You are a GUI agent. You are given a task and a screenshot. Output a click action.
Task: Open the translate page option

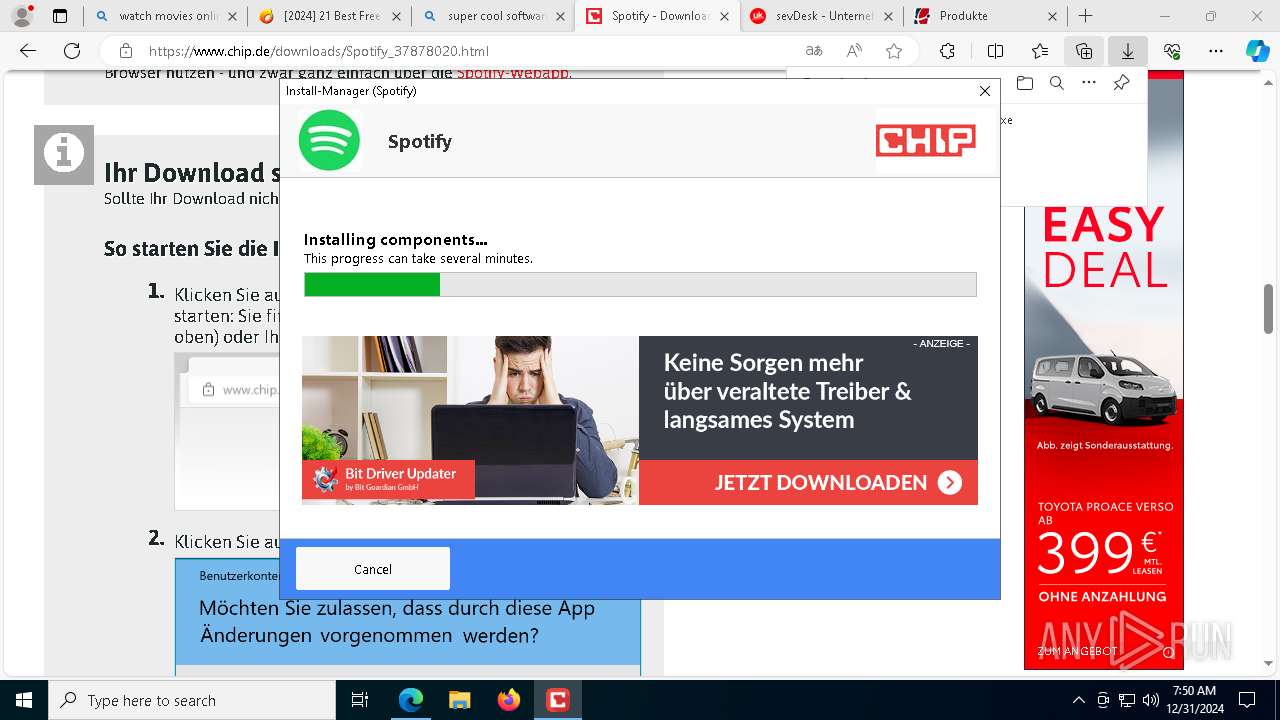[814, 51]
